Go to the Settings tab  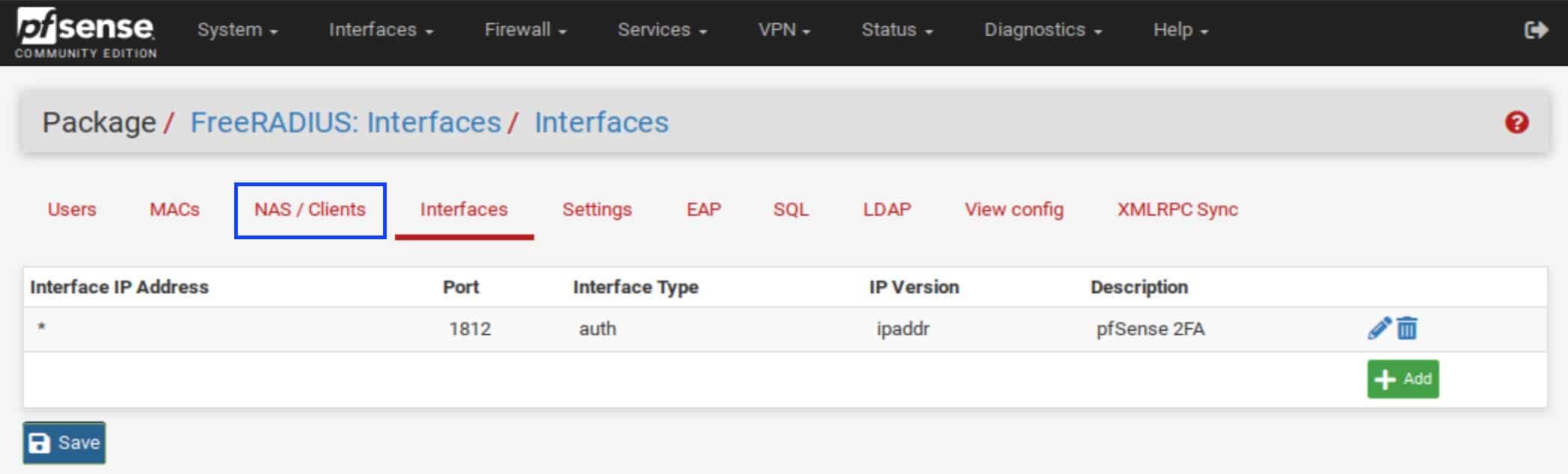(x=597, y=209)
